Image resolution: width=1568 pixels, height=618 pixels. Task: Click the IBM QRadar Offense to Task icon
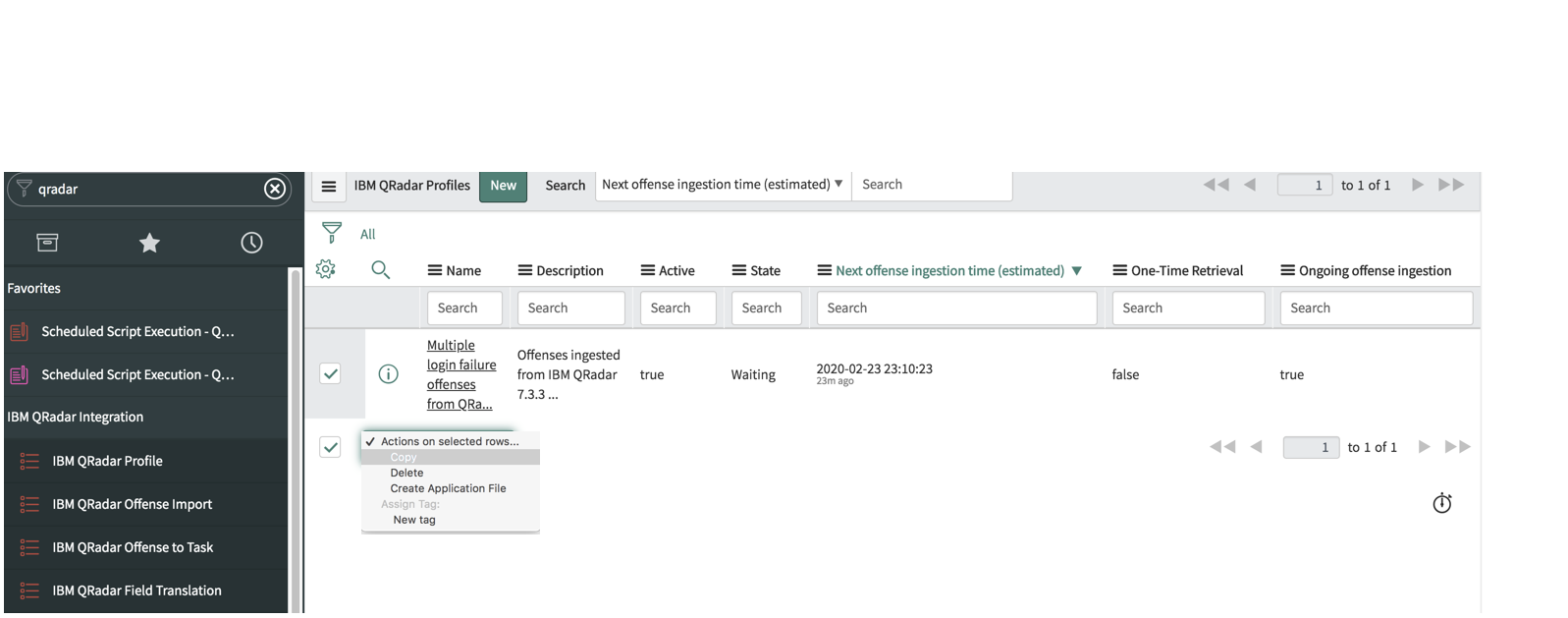pyautogui.click(x=29, y=547)
